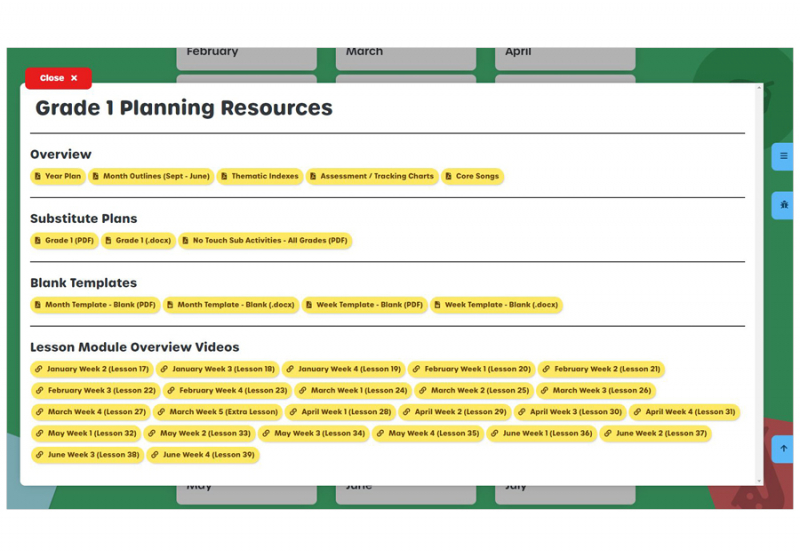Image resolution: width=800 pixels, height=557 pixels.
Task: Open May Week 3 (Lesson 34) video
Action: coord(313,433)
